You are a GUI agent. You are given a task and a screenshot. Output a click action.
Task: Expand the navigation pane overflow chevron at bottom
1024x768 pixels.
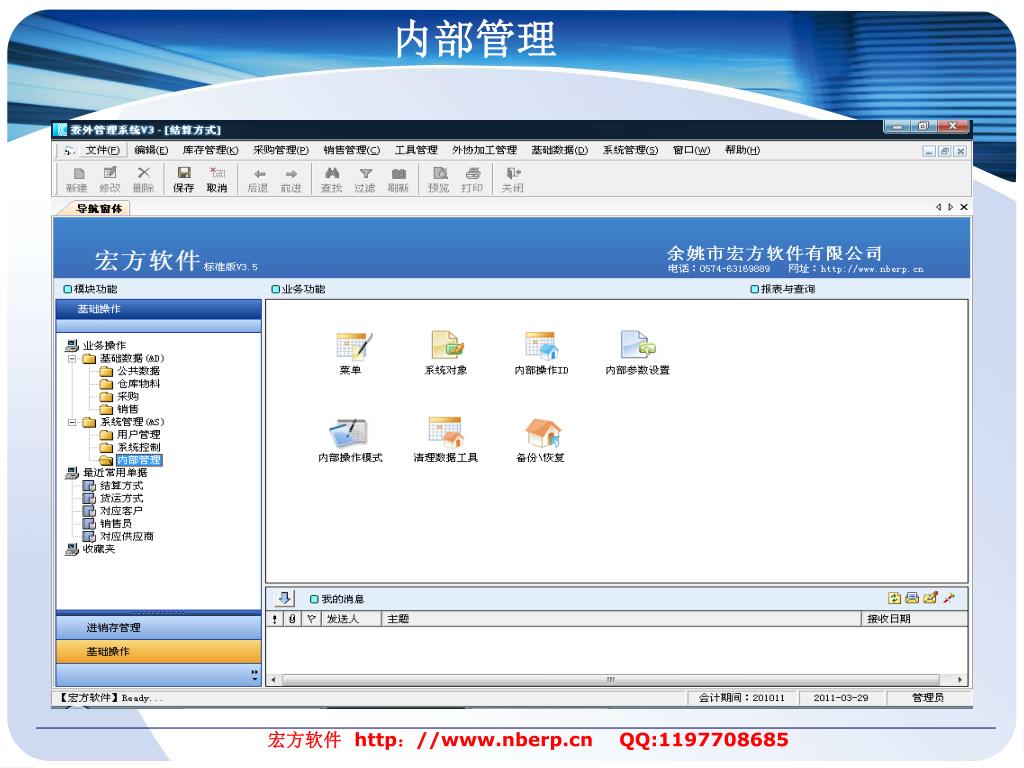coord(255,675)
